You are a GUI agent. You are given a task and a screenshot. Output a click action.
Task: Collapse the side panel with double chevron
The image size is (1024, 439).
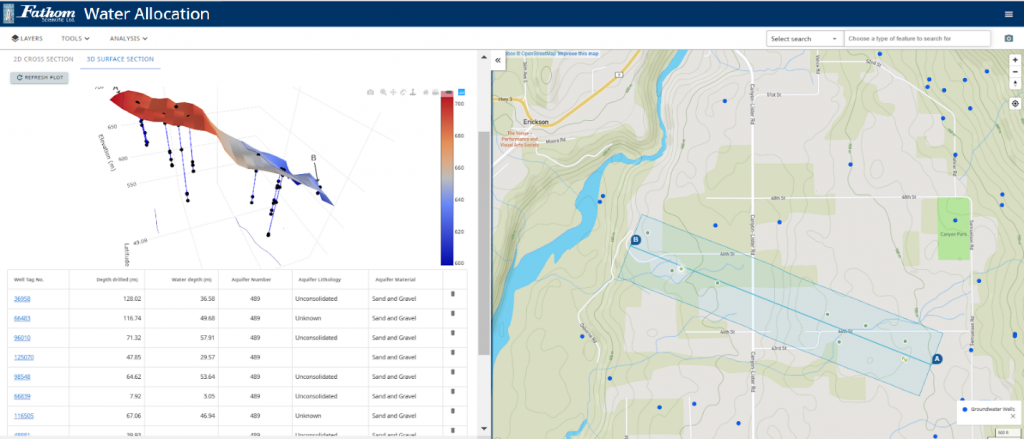[497, 59]
